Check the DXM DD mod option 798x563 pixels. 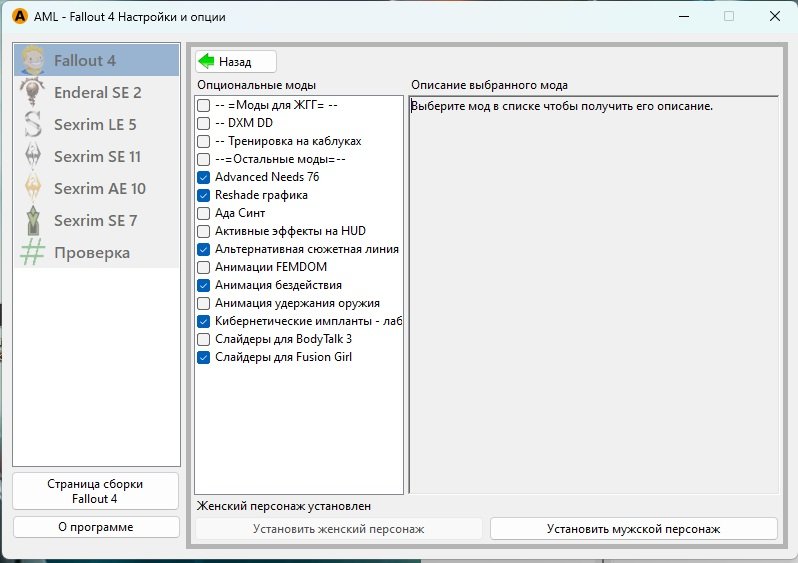(x=204, y=123)
